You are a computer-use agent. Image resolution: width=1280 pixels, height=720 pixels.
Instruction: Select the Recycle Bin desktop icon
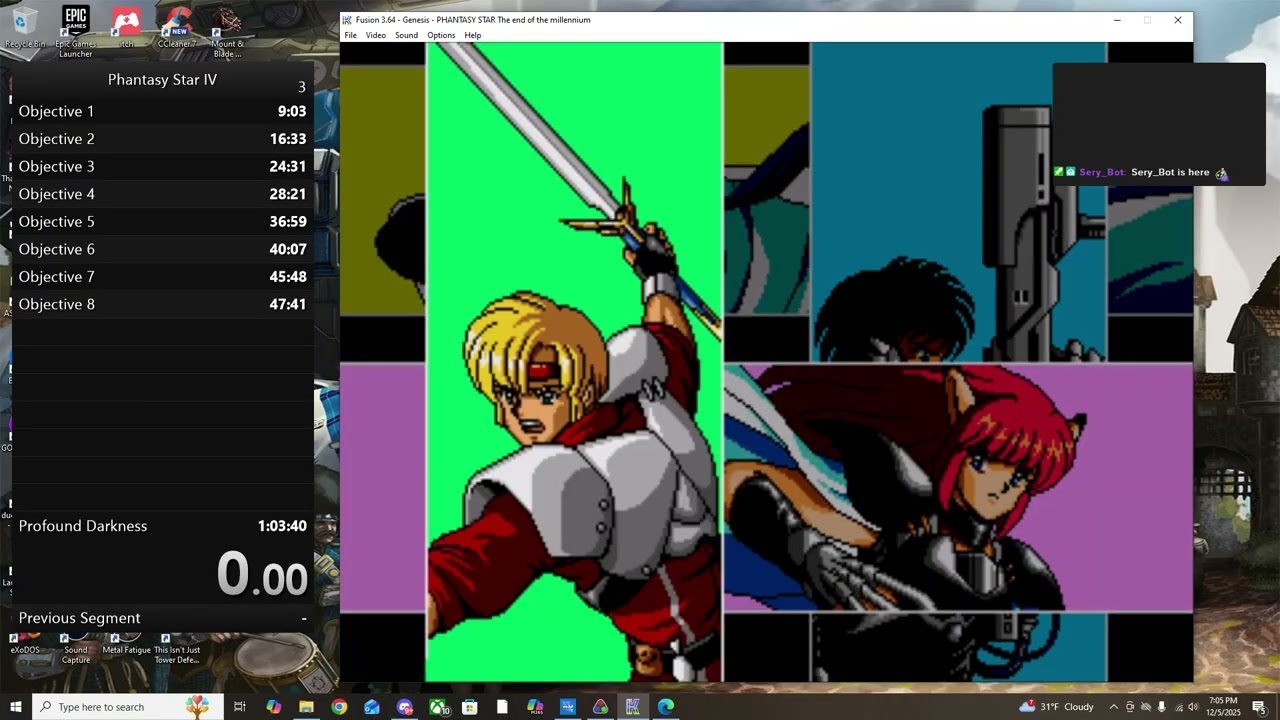(x=24, y=28)
